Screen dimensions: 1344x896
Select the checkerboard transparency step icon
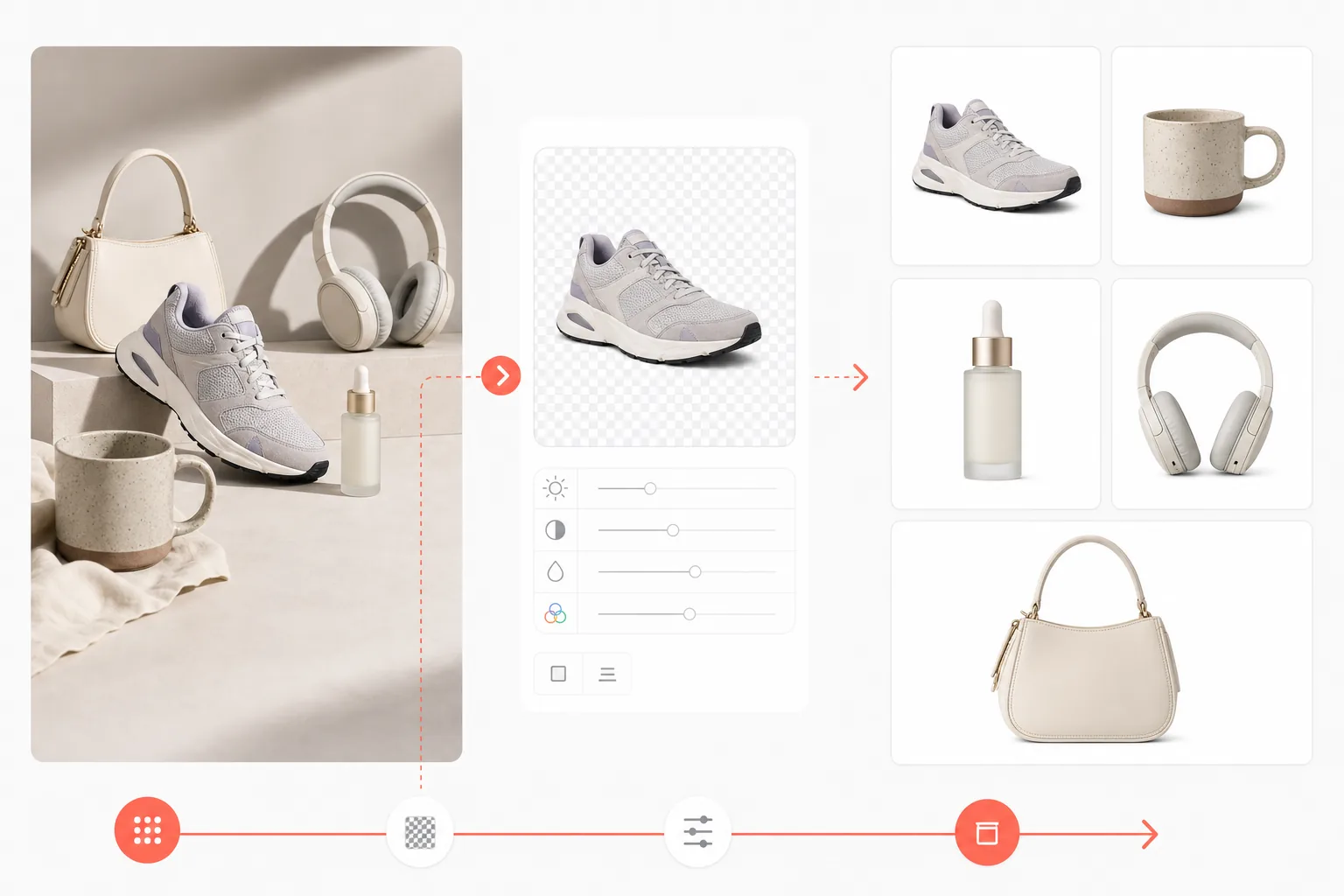pyautogui.click(x=420, y=832)
